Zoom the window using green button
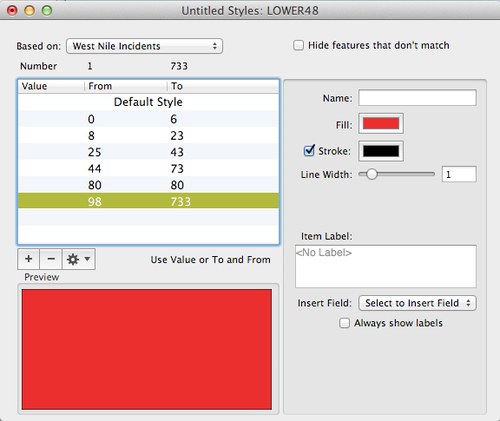The height and width of the screenshot is (421, 500). click(47, 11)
